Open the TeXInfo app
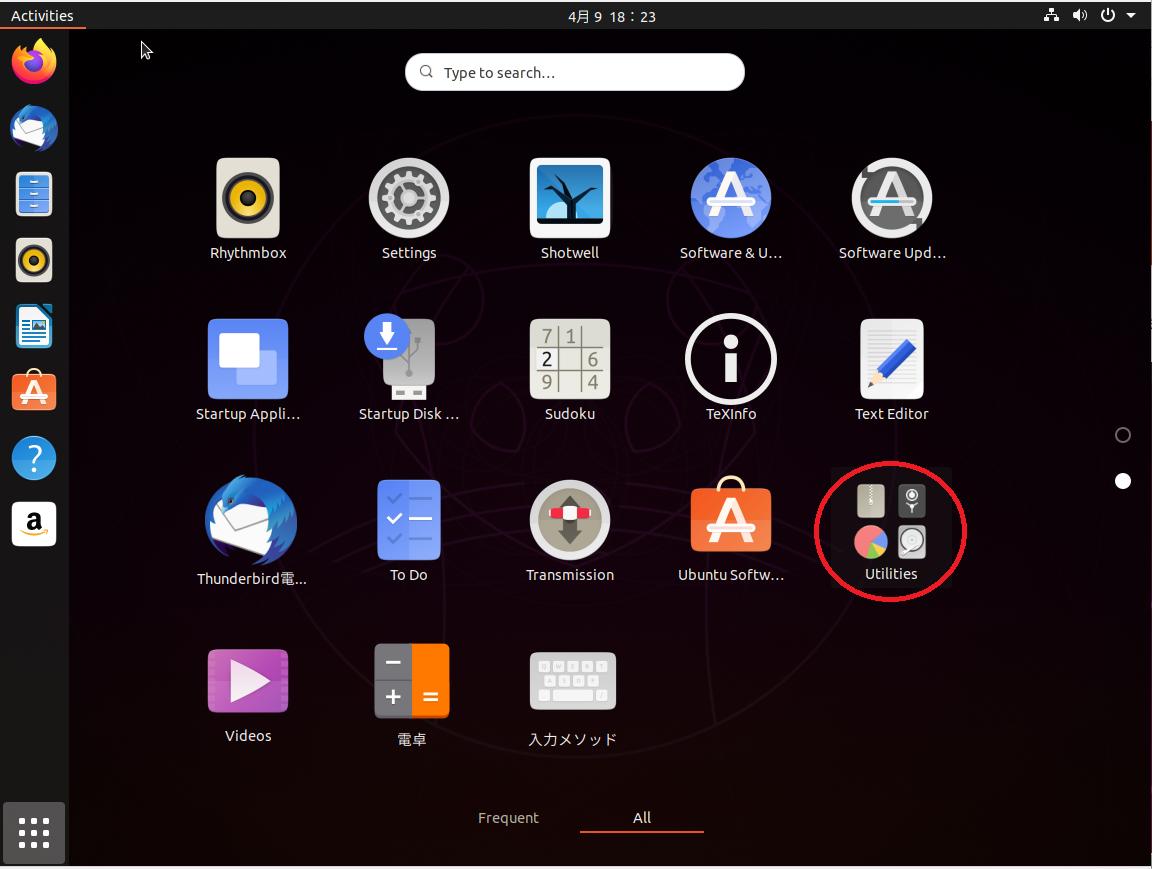 730,369
